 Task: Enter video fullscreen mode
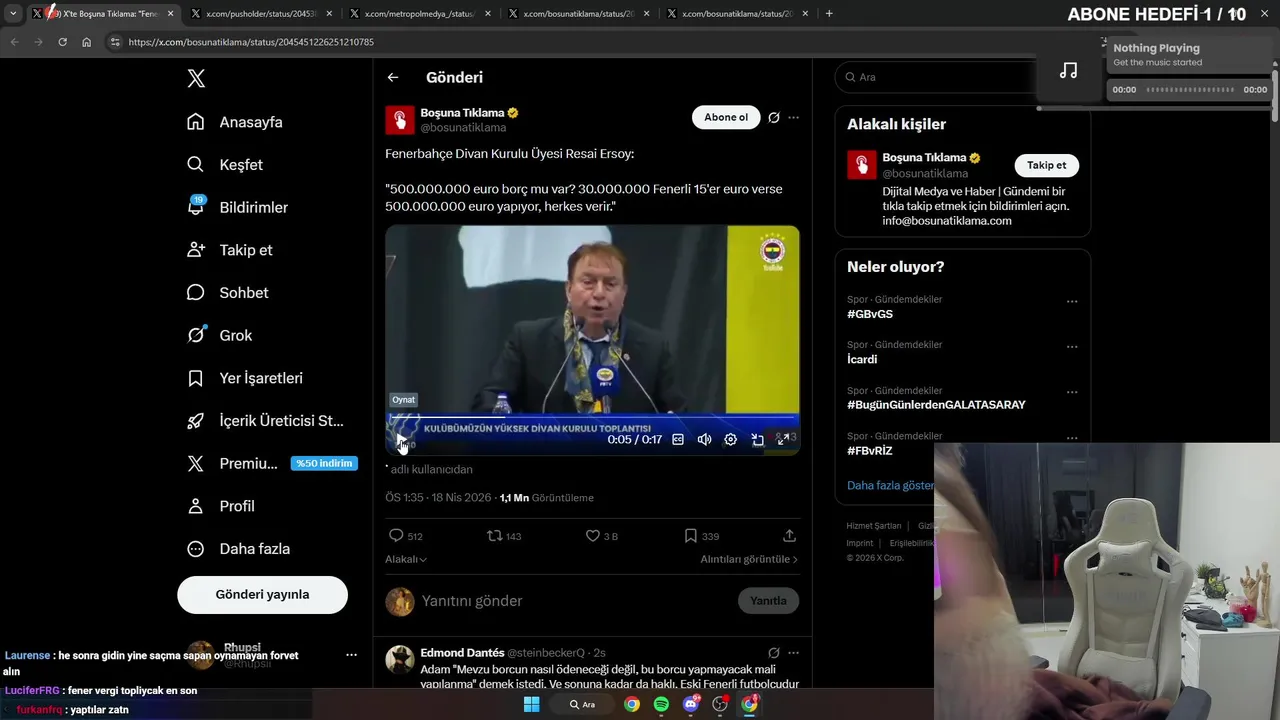click(783, 439)
